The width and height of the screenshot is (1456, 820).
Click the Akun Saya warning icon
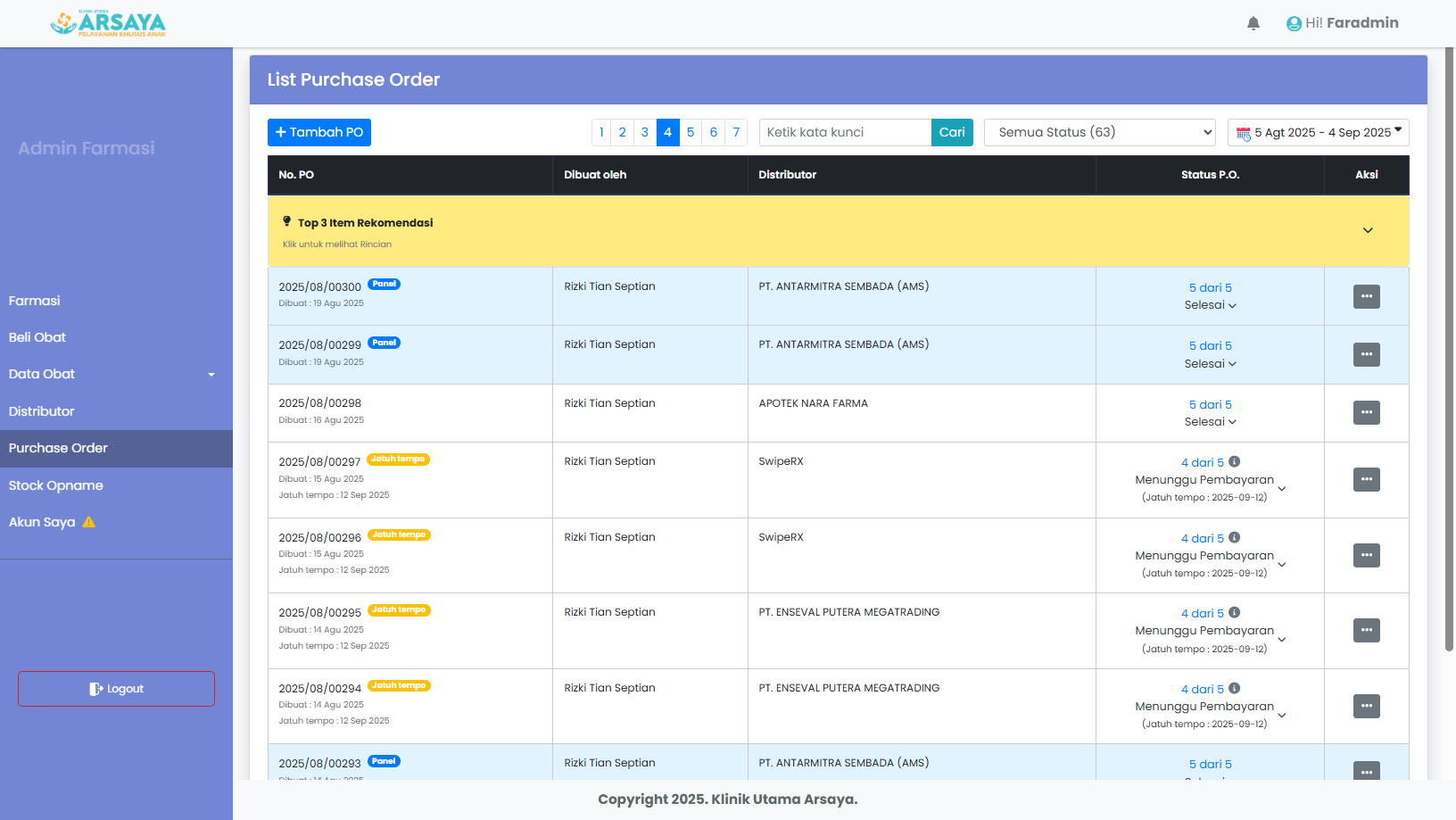[89, 522]
